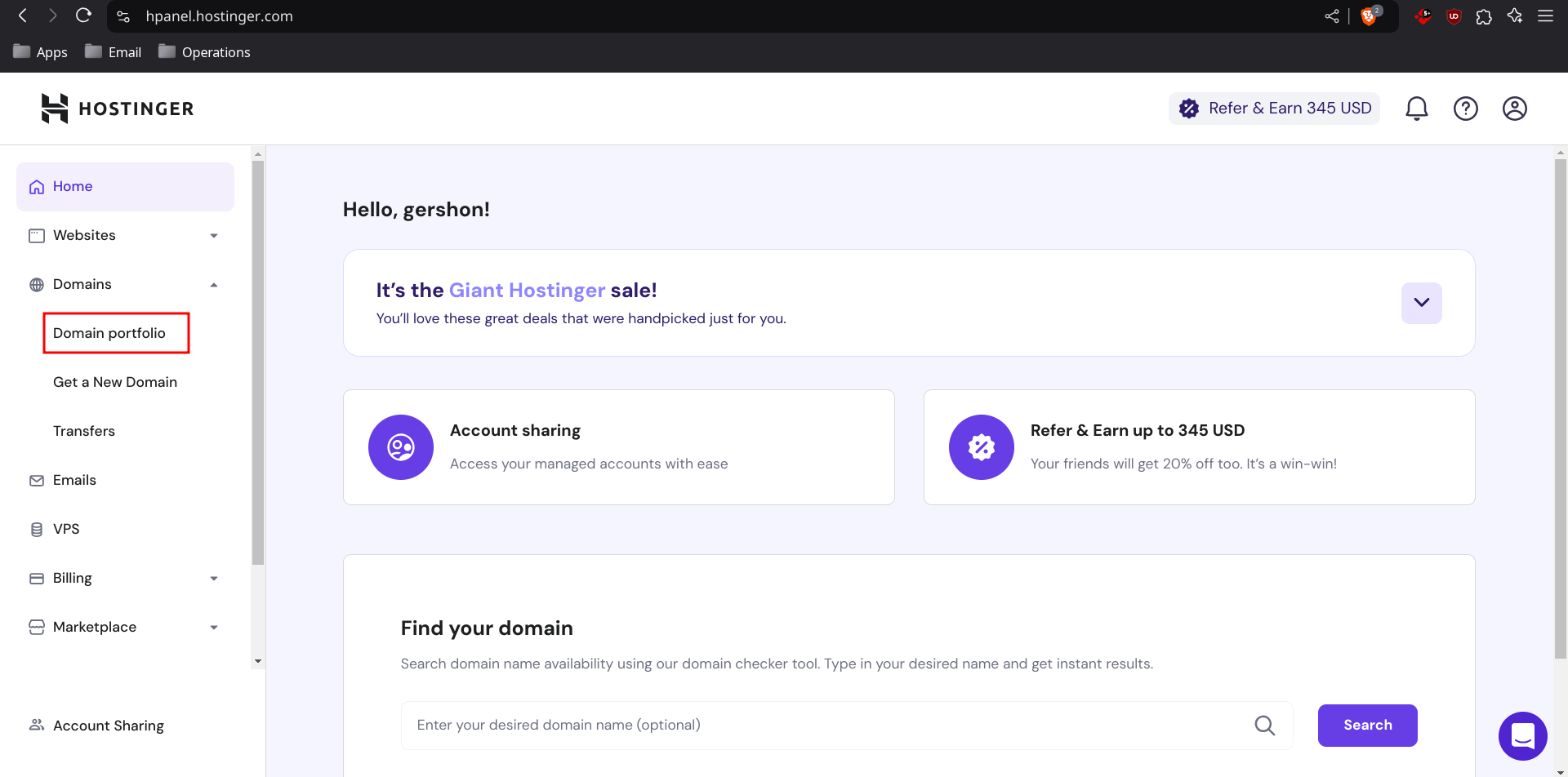Open the browser extensions puzzle icon
Image resolution: width=1568 pixels, height=777 pixels.
(1484, 16)
